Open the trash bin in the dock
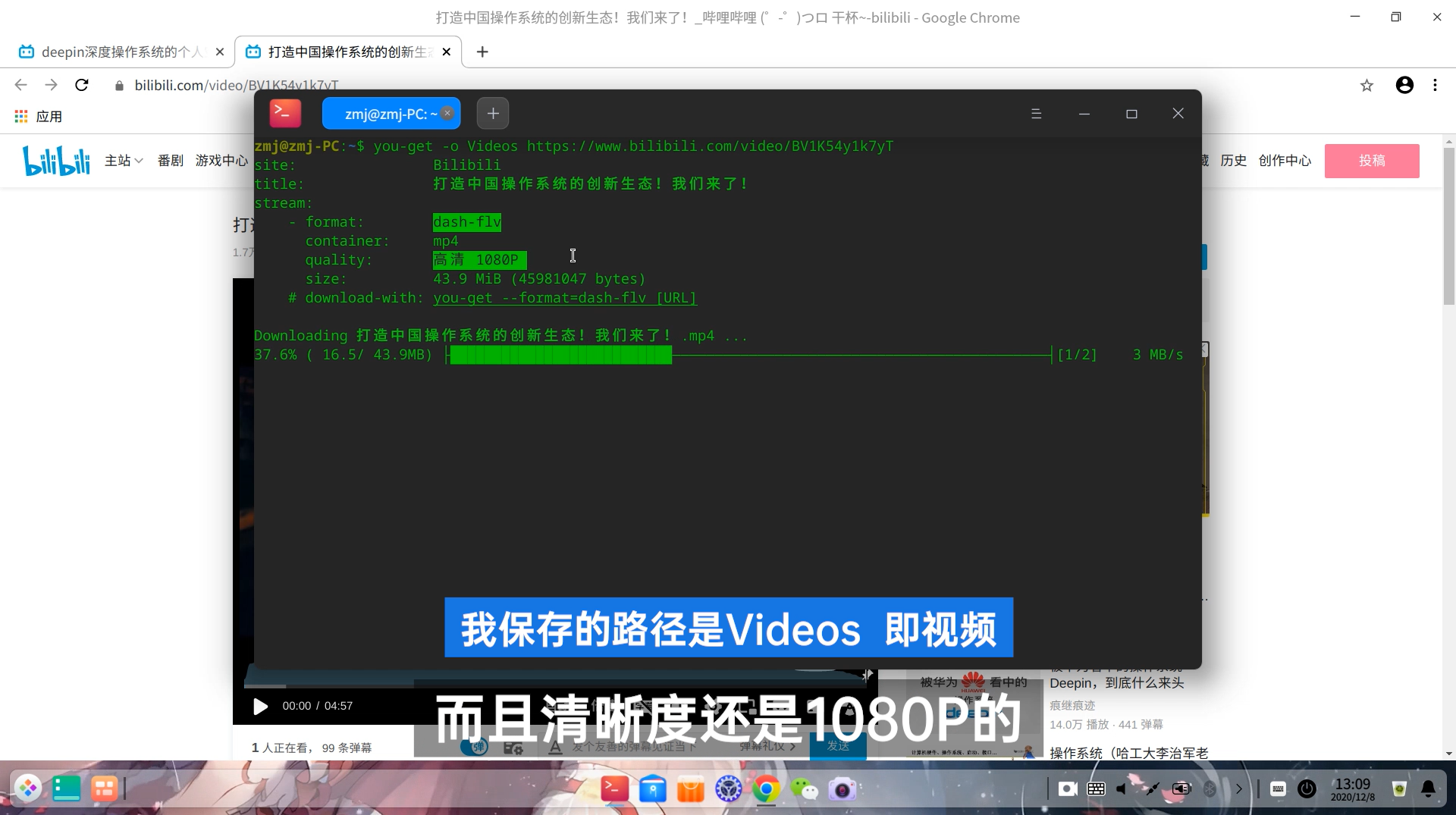The height and width of the screenshot is (815, 1456). tap(1399, 789)
